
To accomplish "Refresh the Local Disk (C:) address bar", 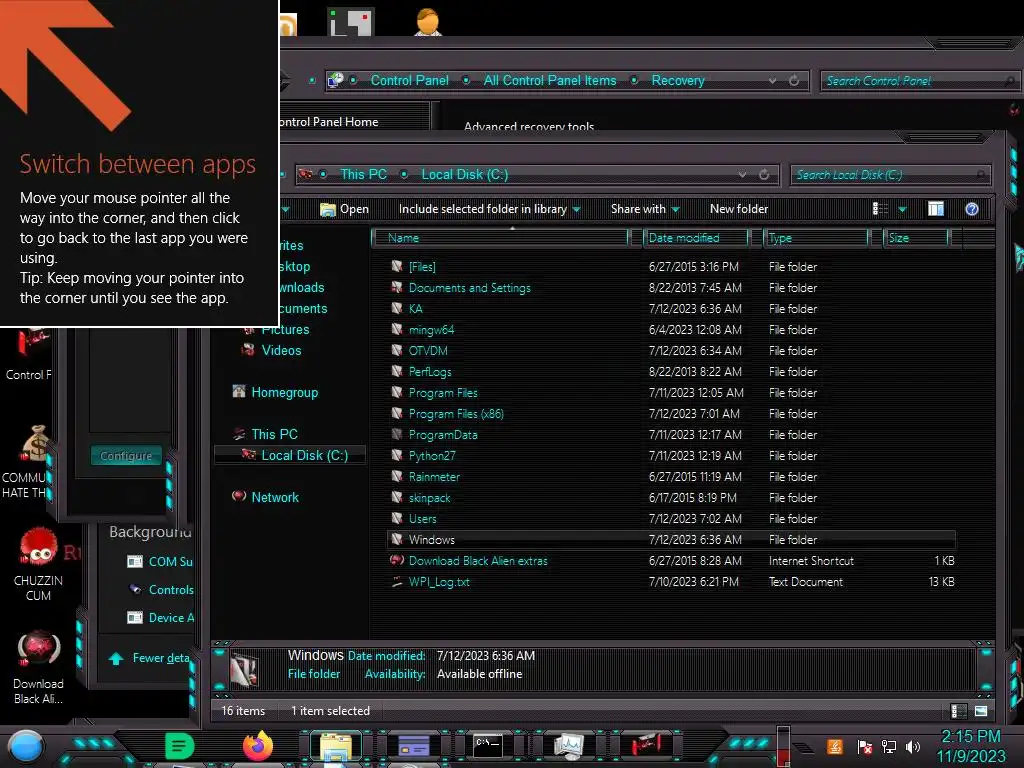I will tap(764, 174).
